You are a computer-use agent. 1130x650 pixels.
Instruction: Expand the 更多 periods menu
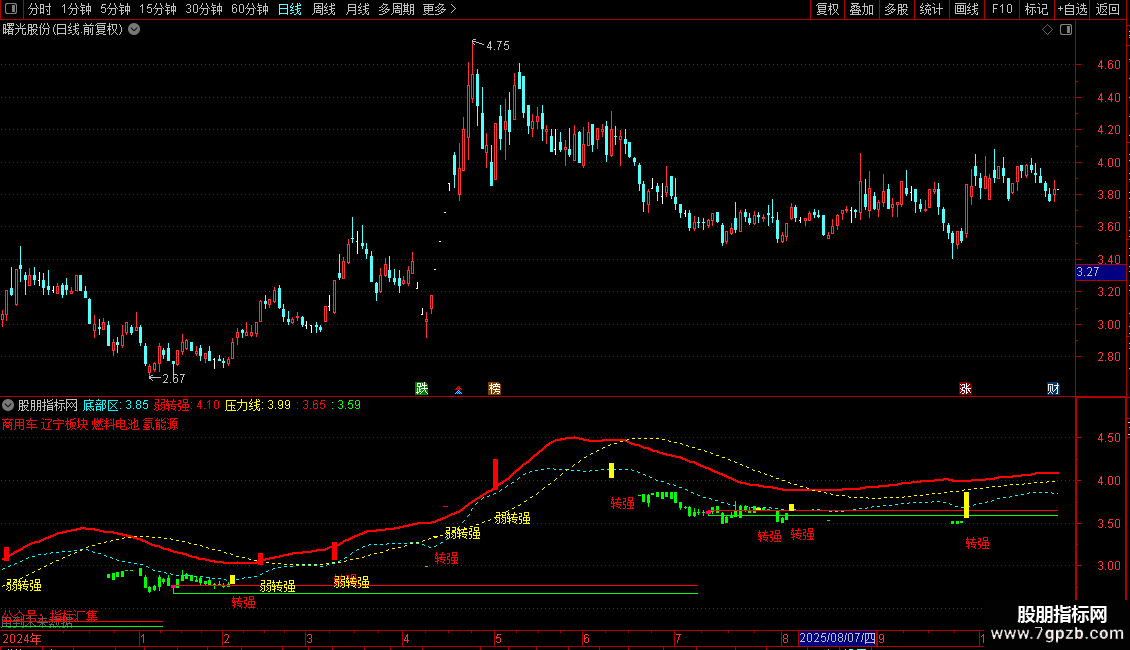point(439,9)
